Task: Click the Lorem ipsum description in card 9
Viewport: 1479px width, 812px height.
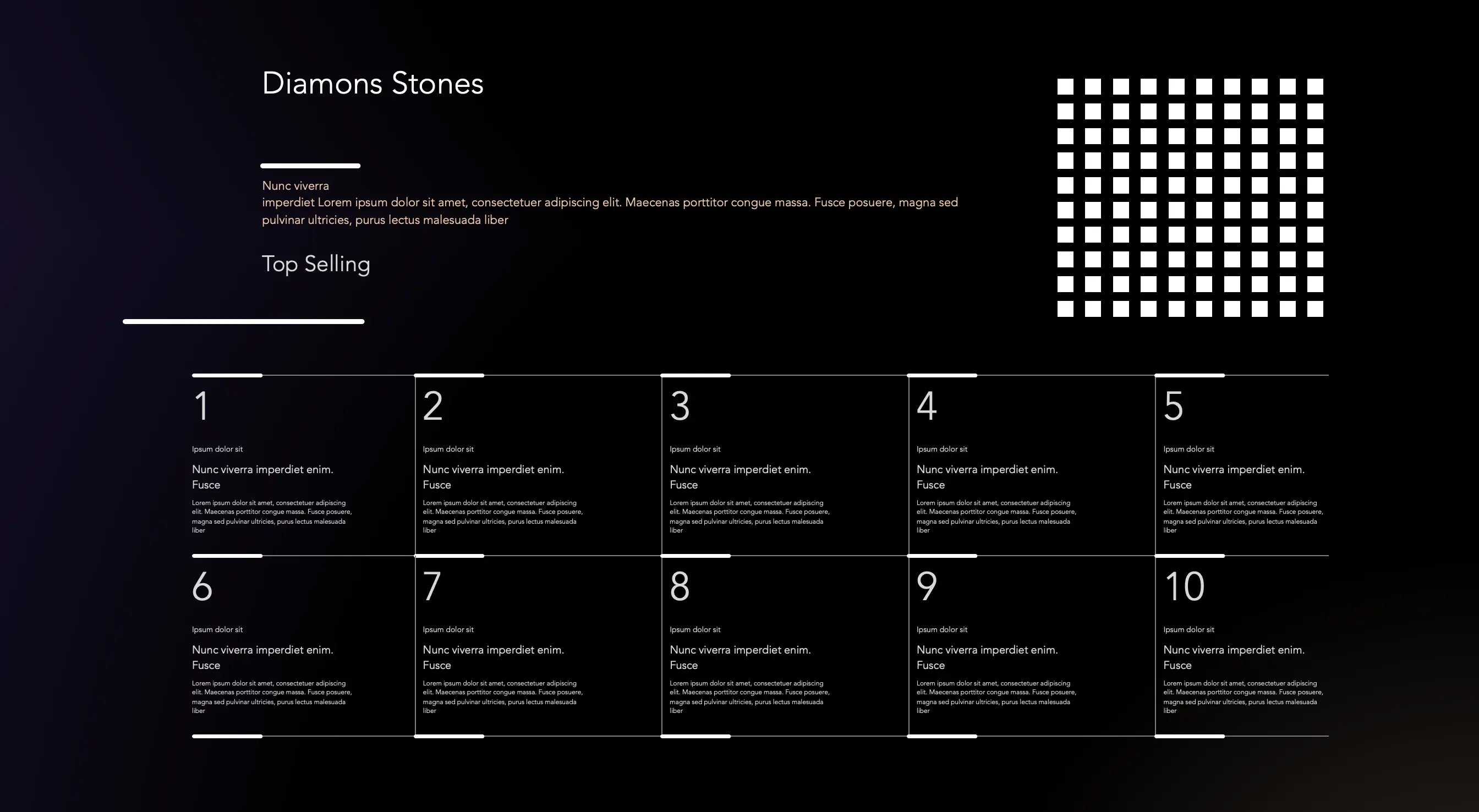Action: 996,696
